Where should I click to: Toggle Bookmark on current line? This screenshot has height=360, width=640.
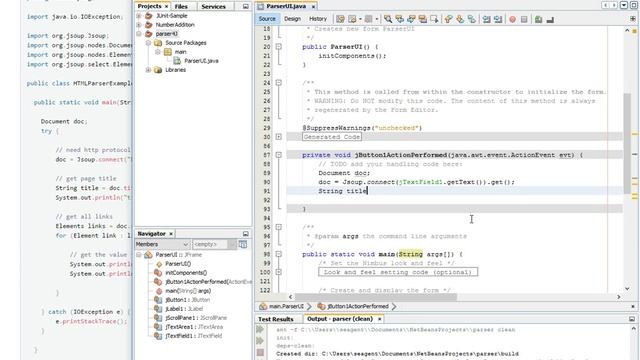coord(471,19)
